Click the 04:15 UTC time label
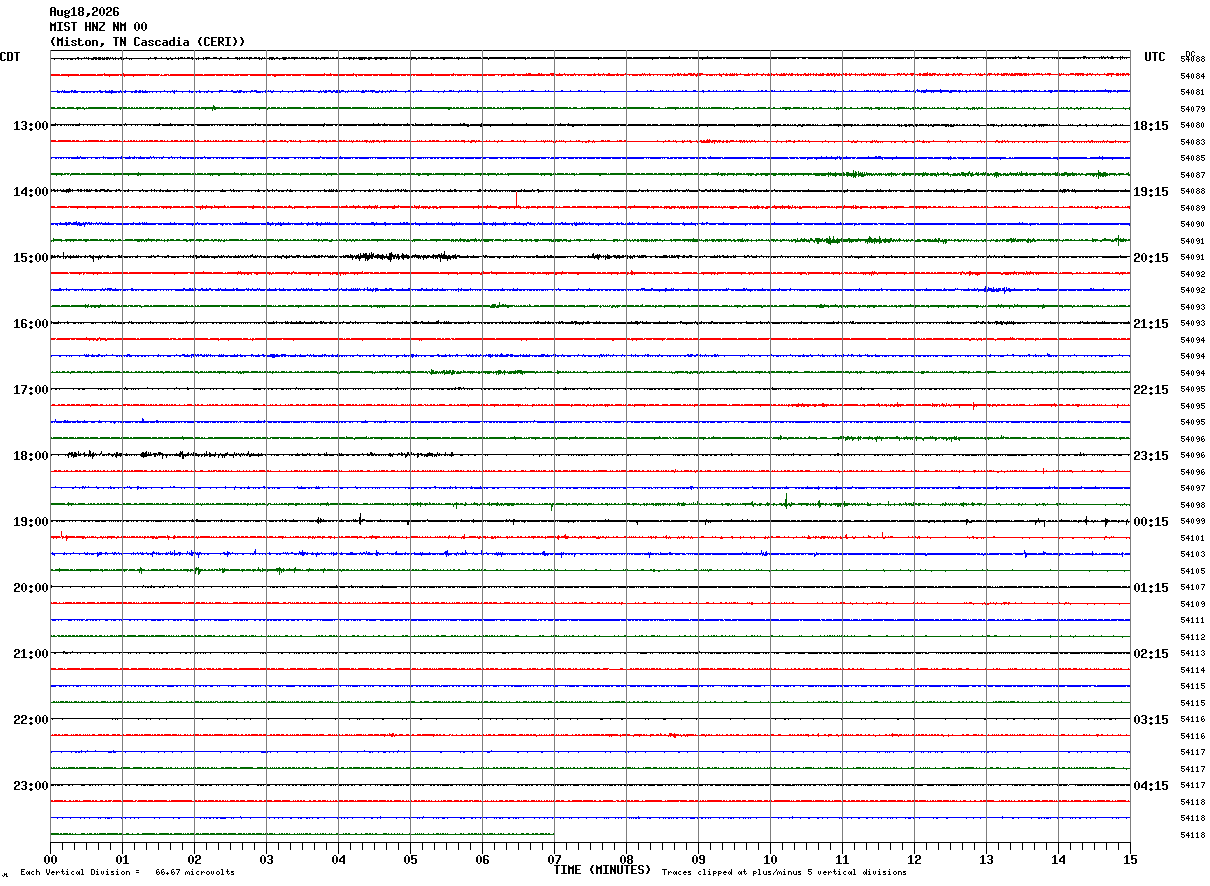 point(1150,786)
